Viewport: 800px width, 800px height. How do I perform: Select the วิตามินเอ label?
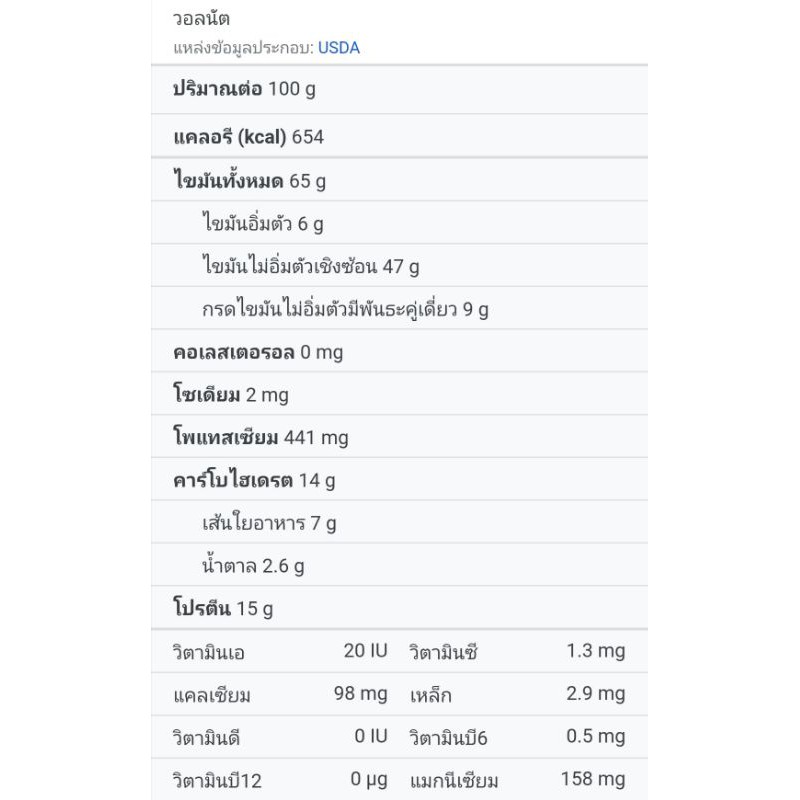(x=208, y=652)
